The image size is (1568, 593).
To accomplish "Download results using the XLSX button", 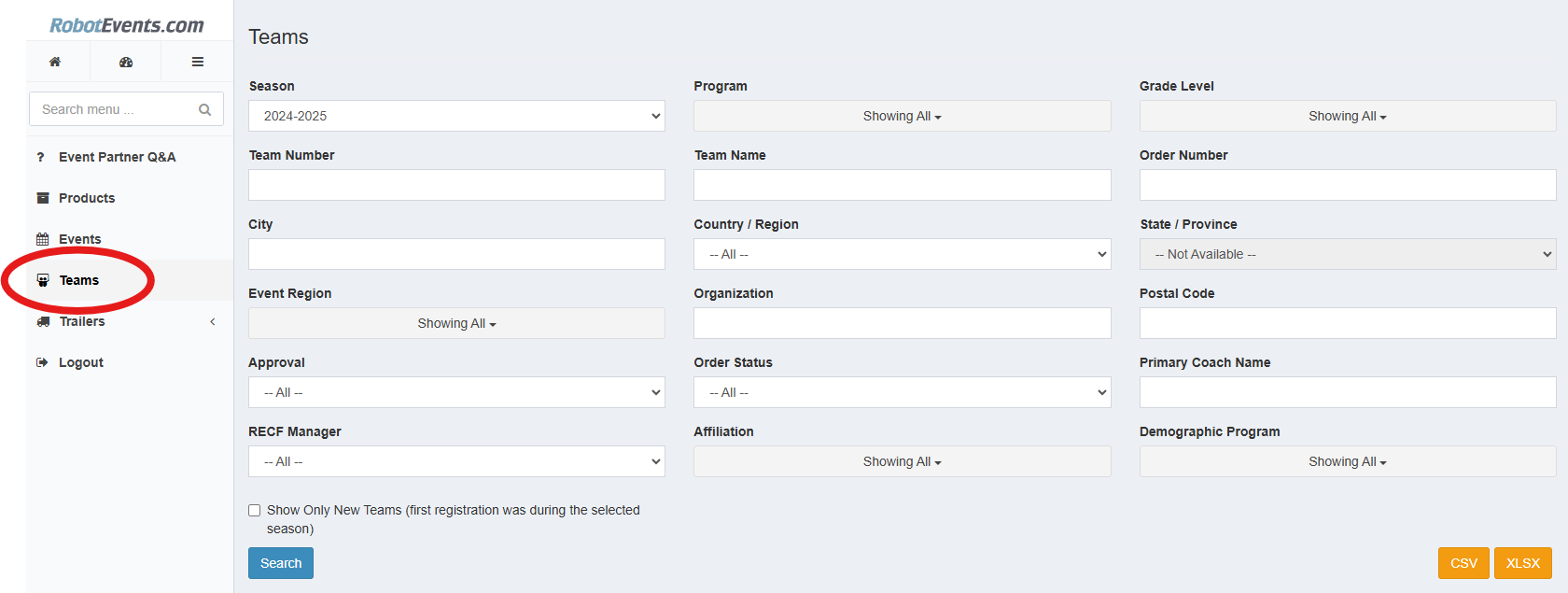I will (1522, 563).
